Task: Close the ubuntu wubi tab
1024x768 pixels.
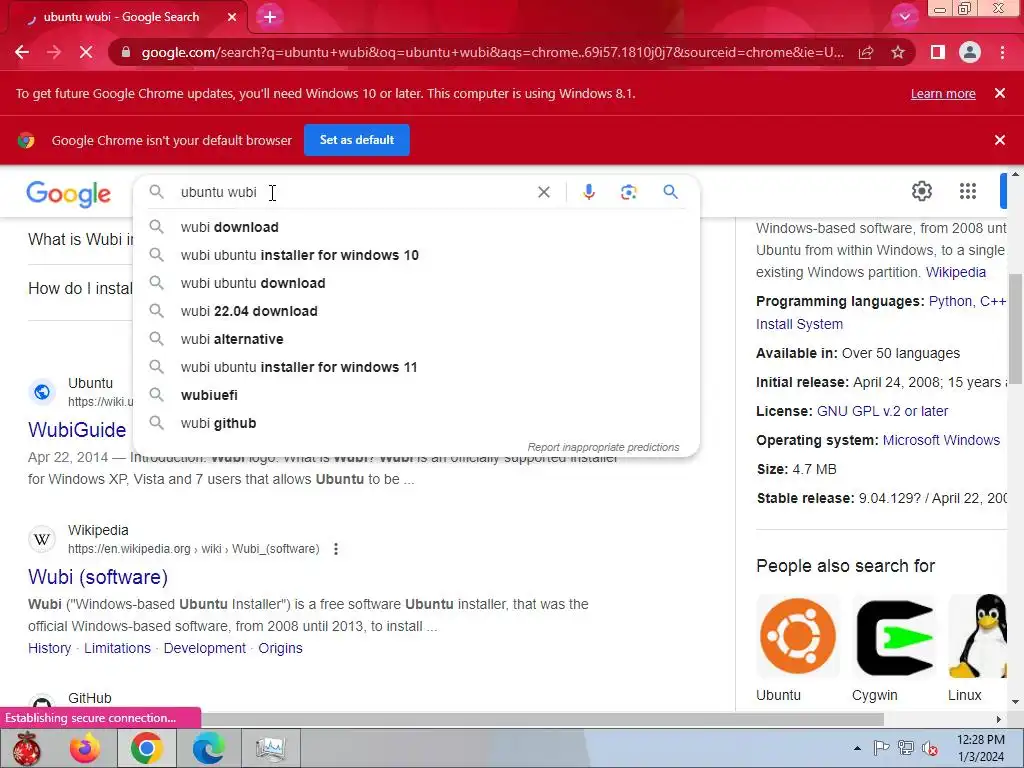Action: coord(232,17)
